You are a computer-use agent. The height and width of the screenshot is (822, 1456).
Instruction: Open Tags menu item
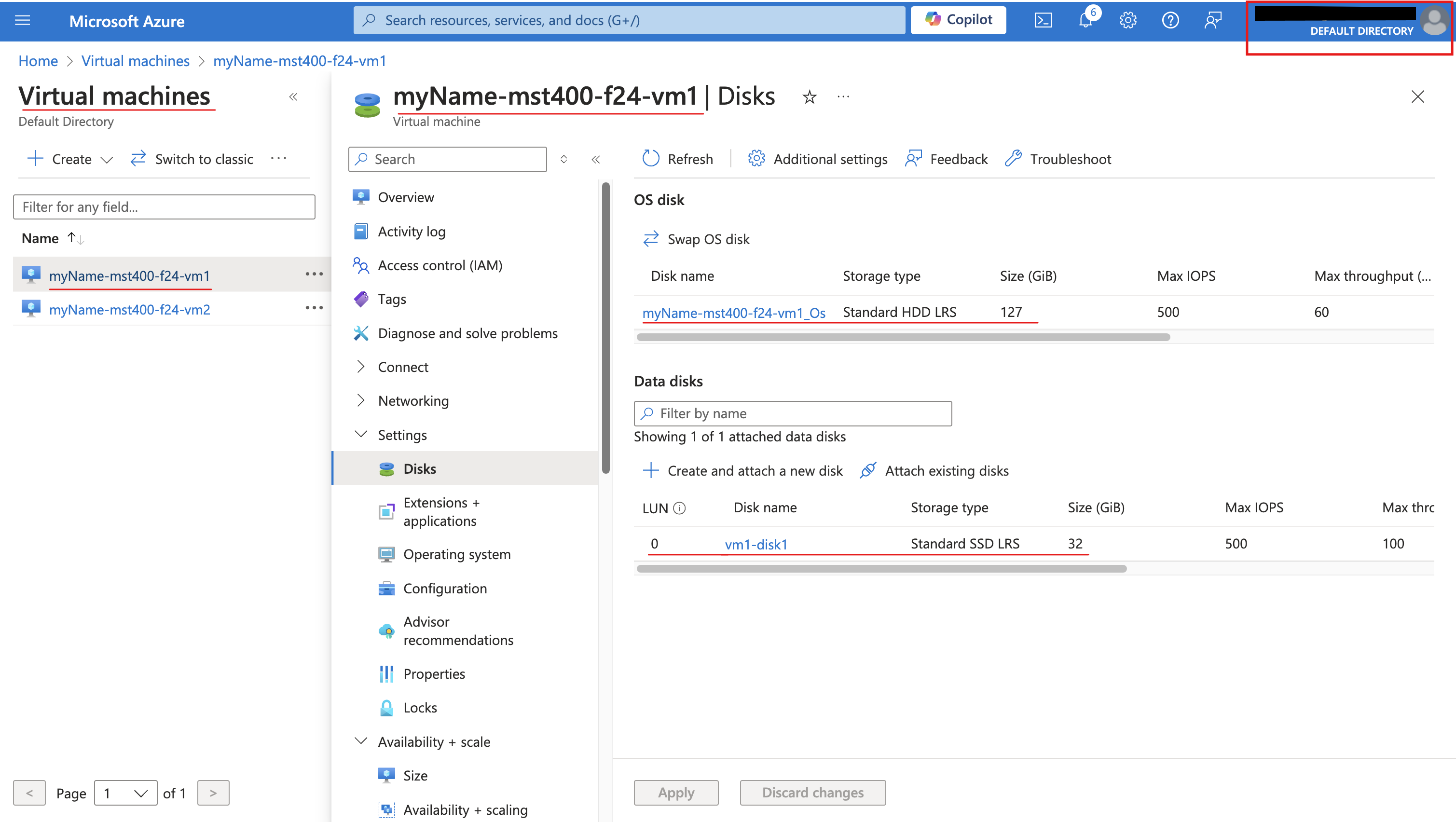pos(391,299)
